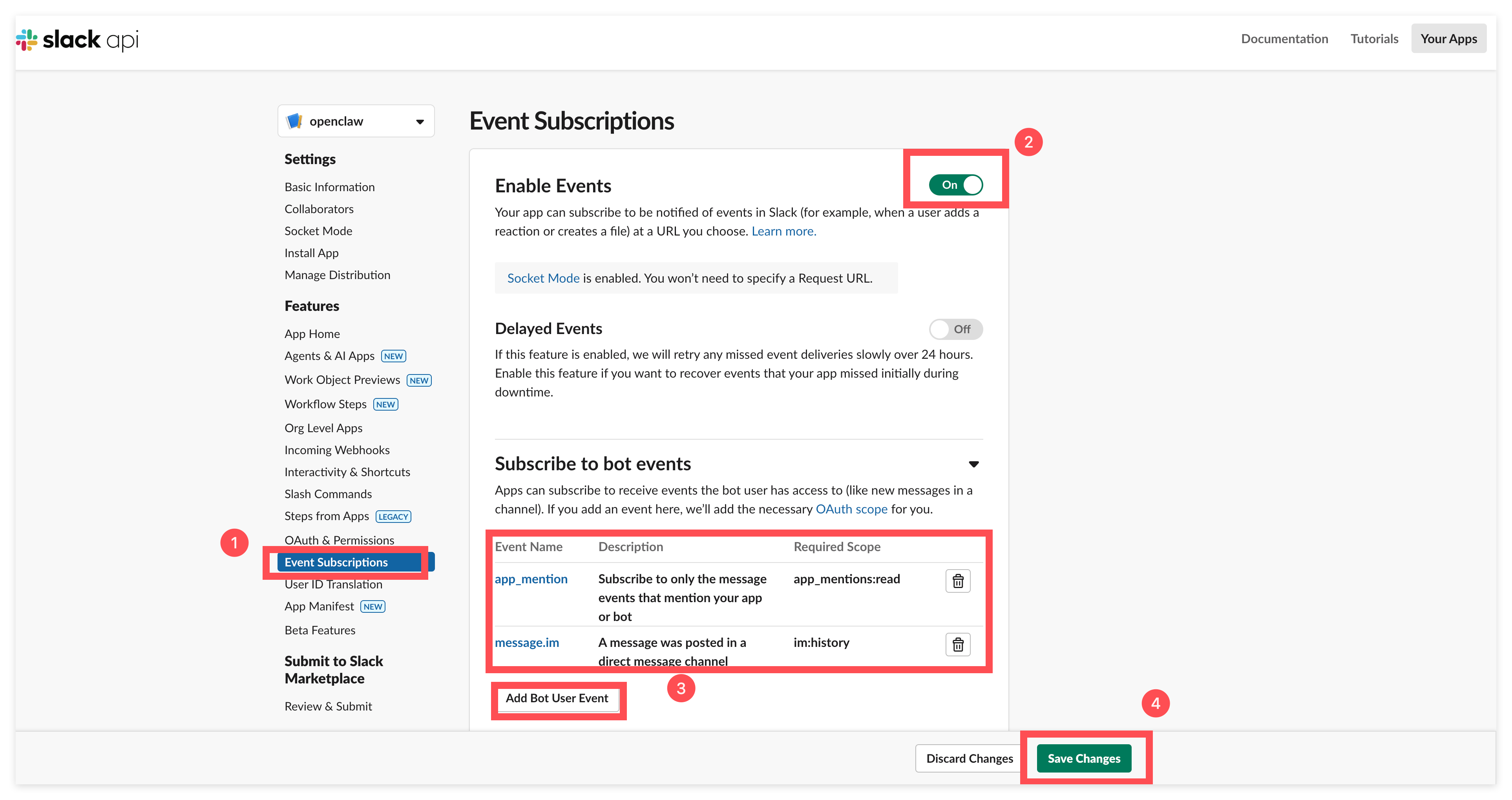1512x800 pixels.
Task: Open the Your Apps tab
Action: (1448, 39)
